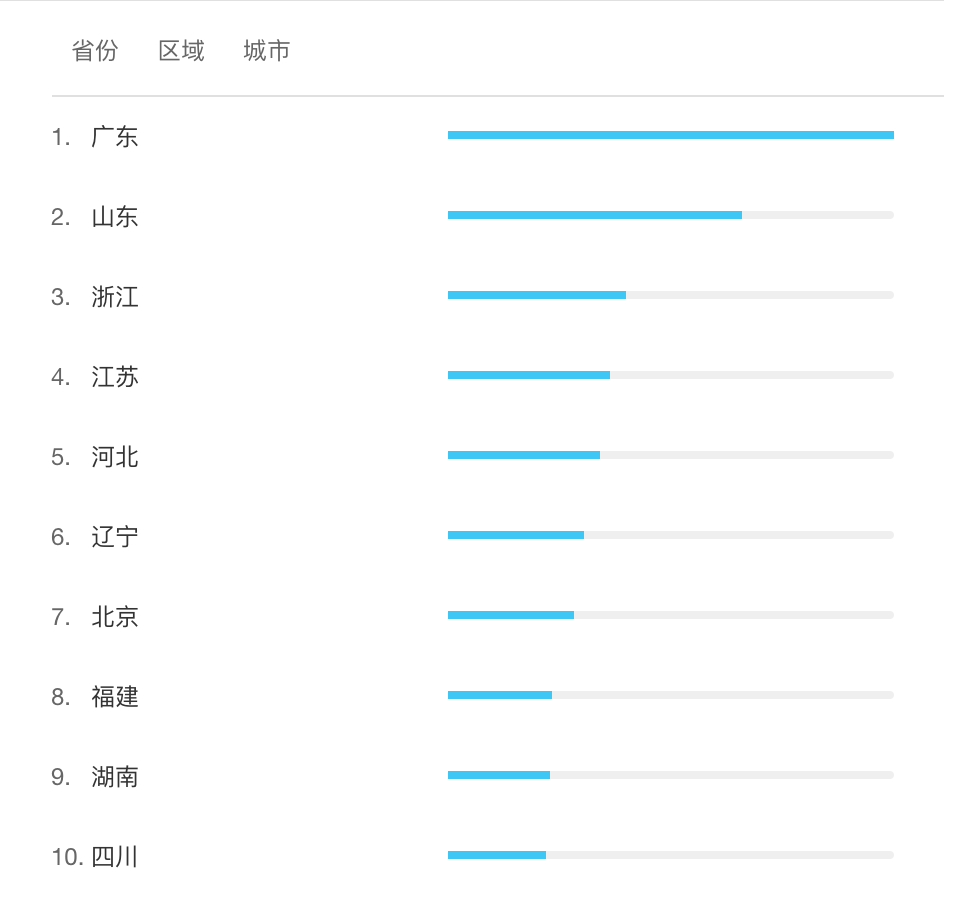Open the 城市 tab

(x=266, y=51)
